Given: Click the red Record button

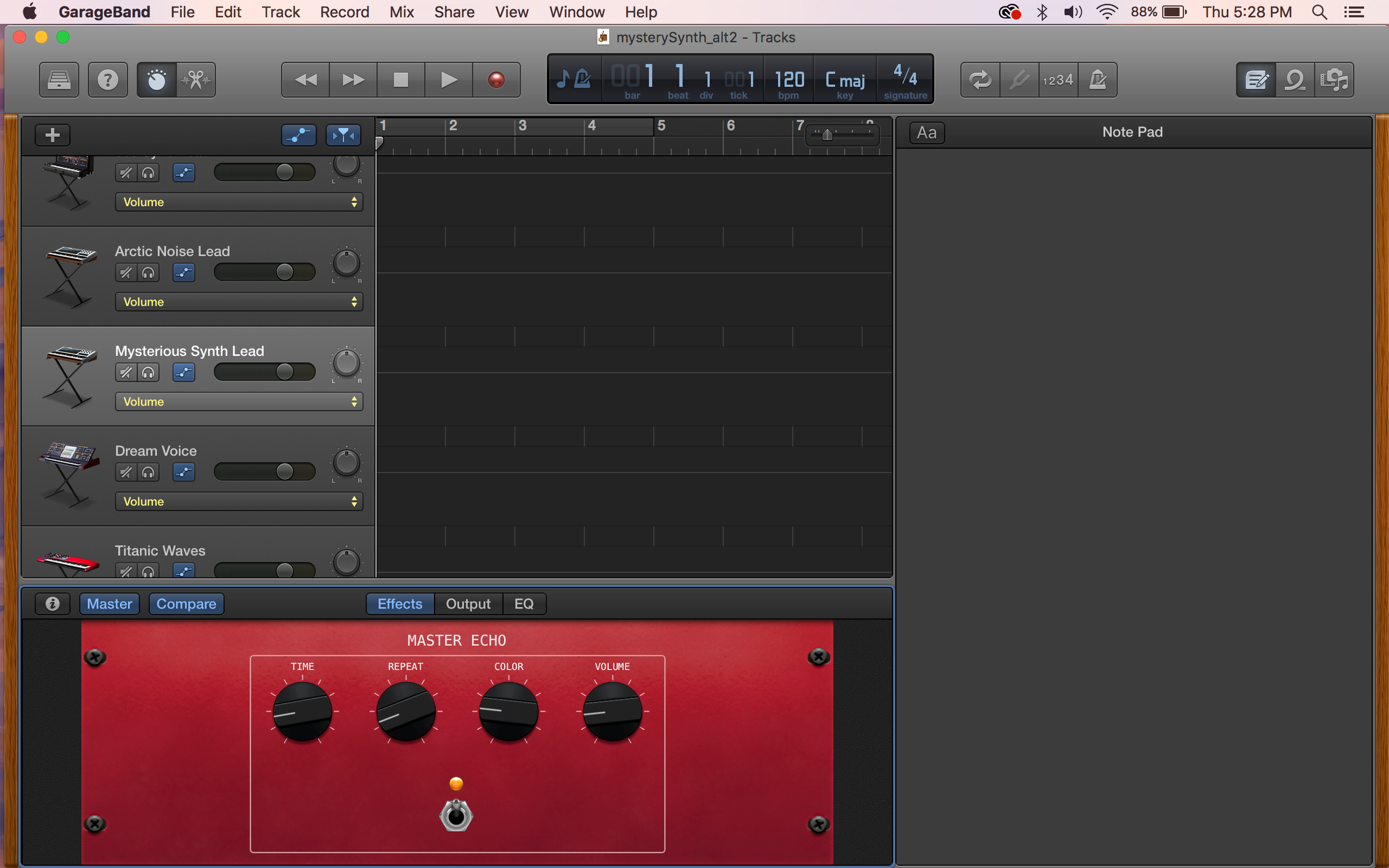Looking at the screenshot, I should [x=496, y=79].
